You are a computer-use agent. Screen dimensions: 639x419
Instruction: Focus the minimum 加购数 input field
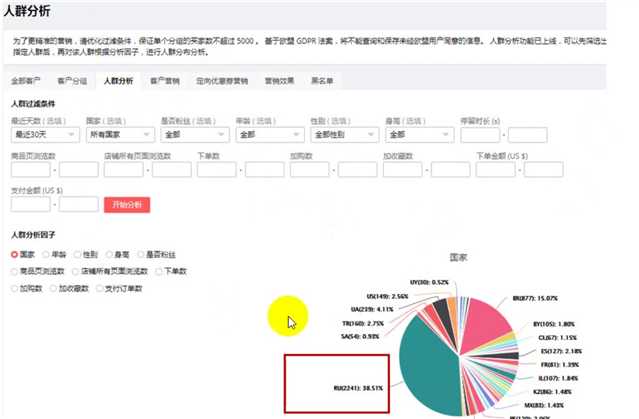pyautogui.click(x=310, y=170)
